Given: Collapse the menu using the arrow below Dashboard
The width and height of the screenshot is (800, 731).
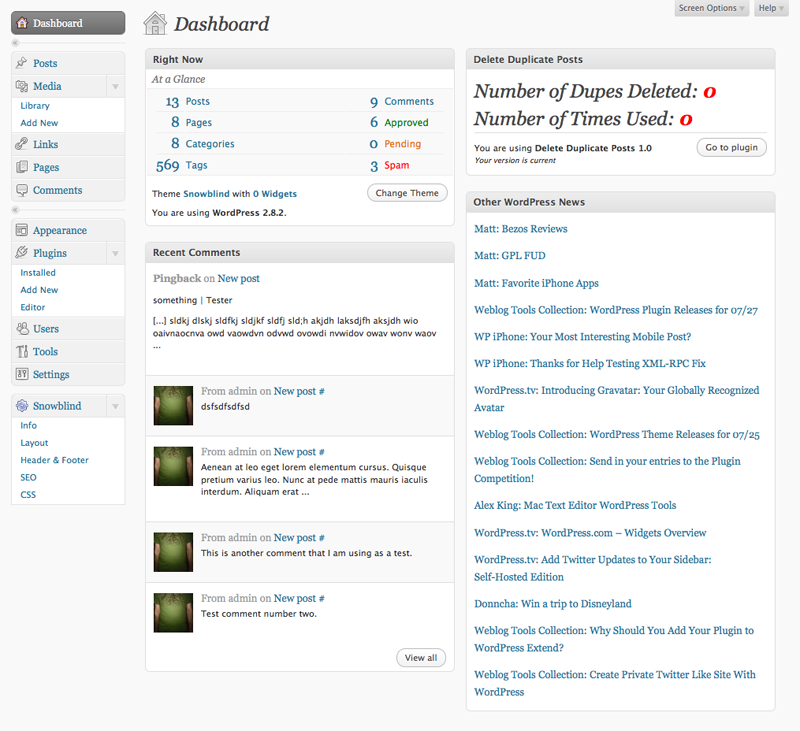Looking at the screenshot, I should pyautogui.click(x=16, y=43).
